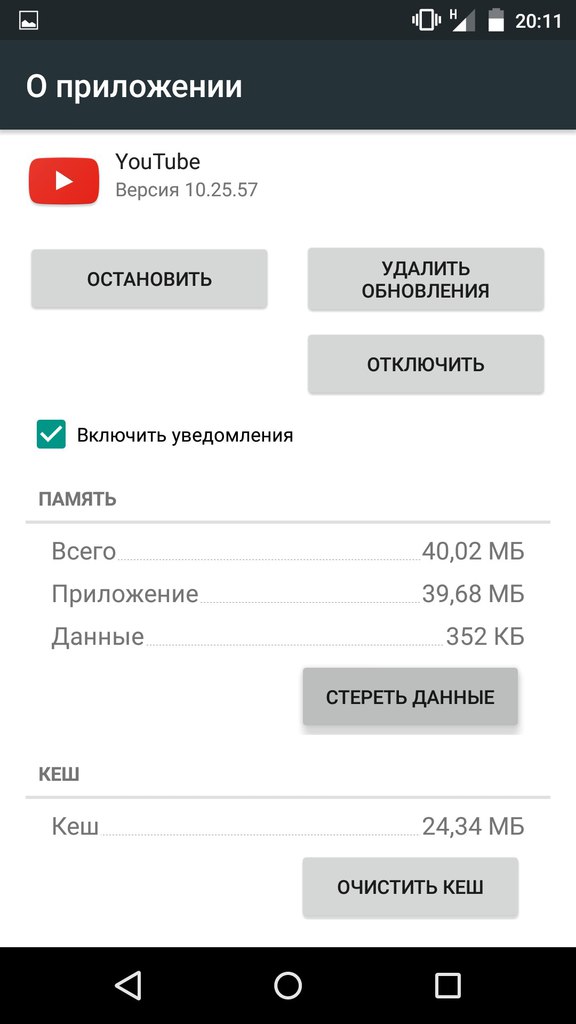Viewport: 576px width, 1024px height.
Task: Tap the clock showing 20:11
Action: [538, 21]
